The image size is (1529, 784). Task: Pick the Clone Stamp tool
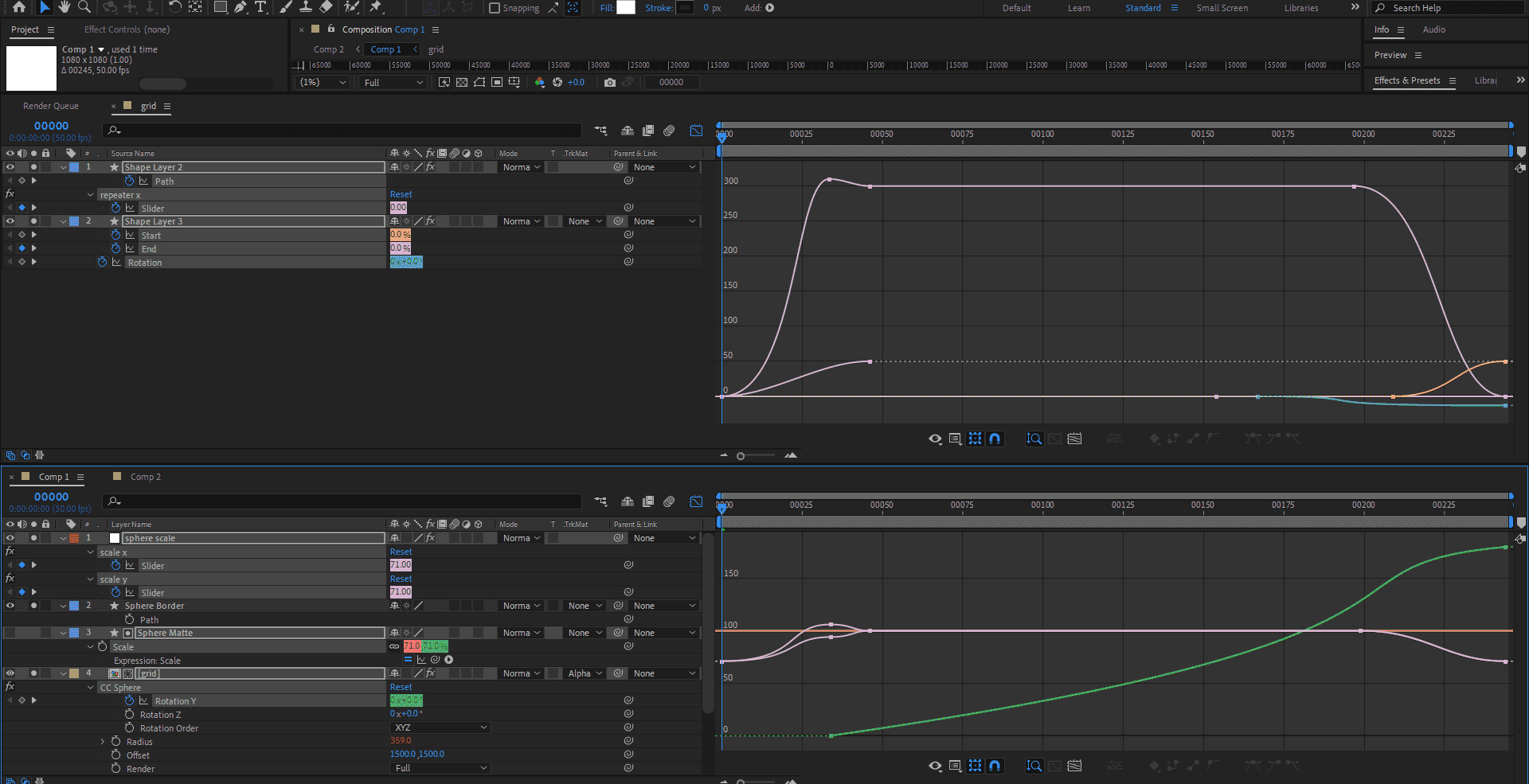(305, 7)
